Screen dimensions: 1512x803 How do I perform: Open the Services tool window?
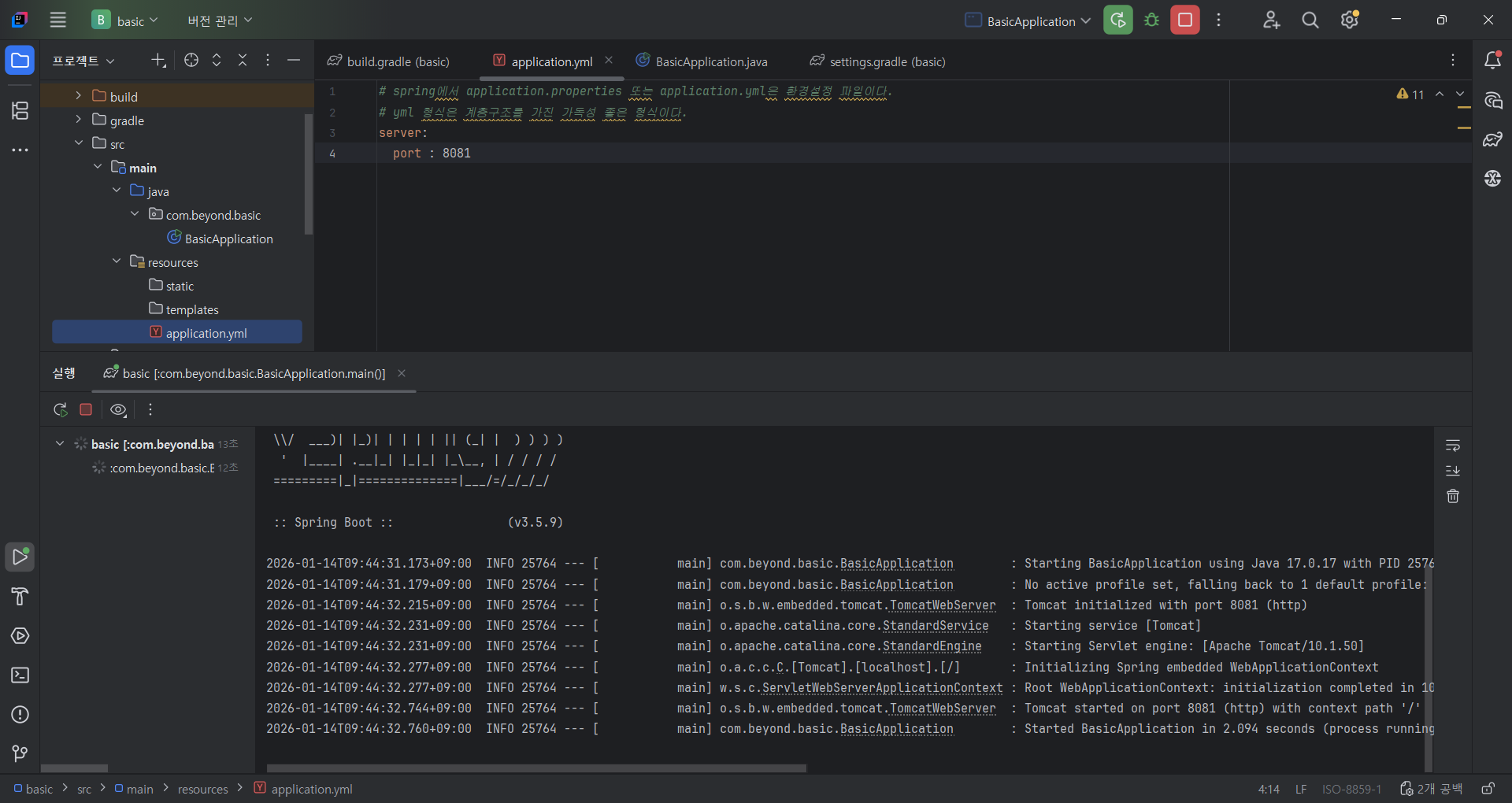[x=20, y=635]
